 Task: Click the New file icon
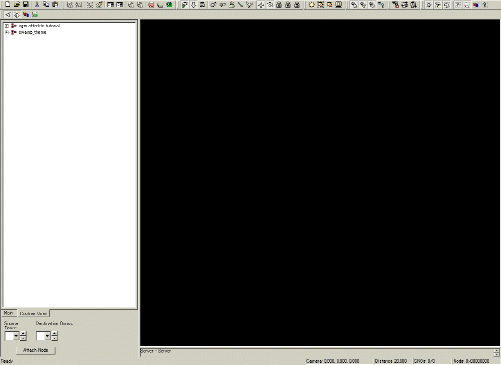pos(7,5)
